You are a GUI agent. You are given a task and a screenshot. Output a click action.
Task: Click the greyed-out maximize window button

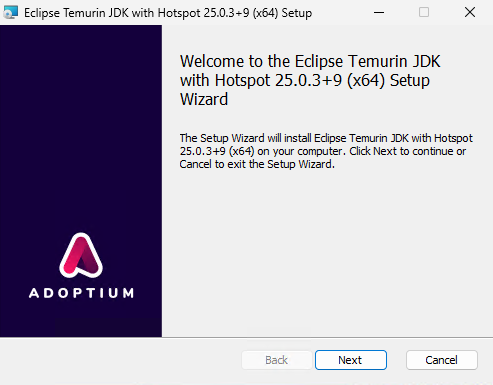coord(424,12)
